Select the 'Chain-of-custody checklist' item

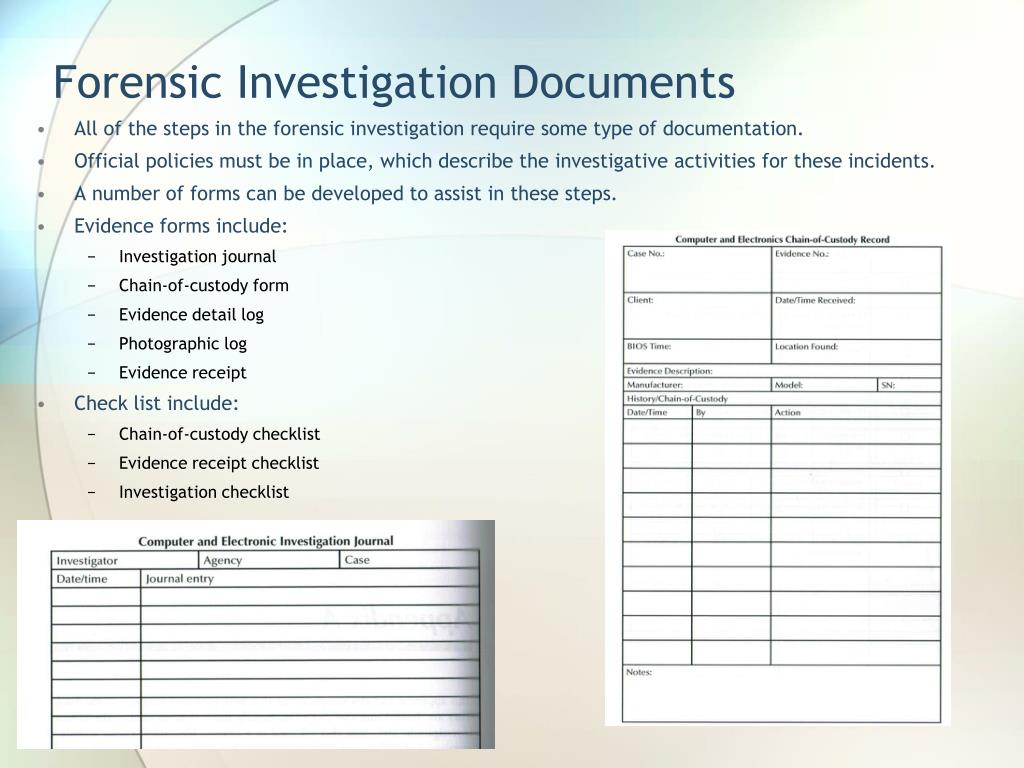[x=219, y=434]
